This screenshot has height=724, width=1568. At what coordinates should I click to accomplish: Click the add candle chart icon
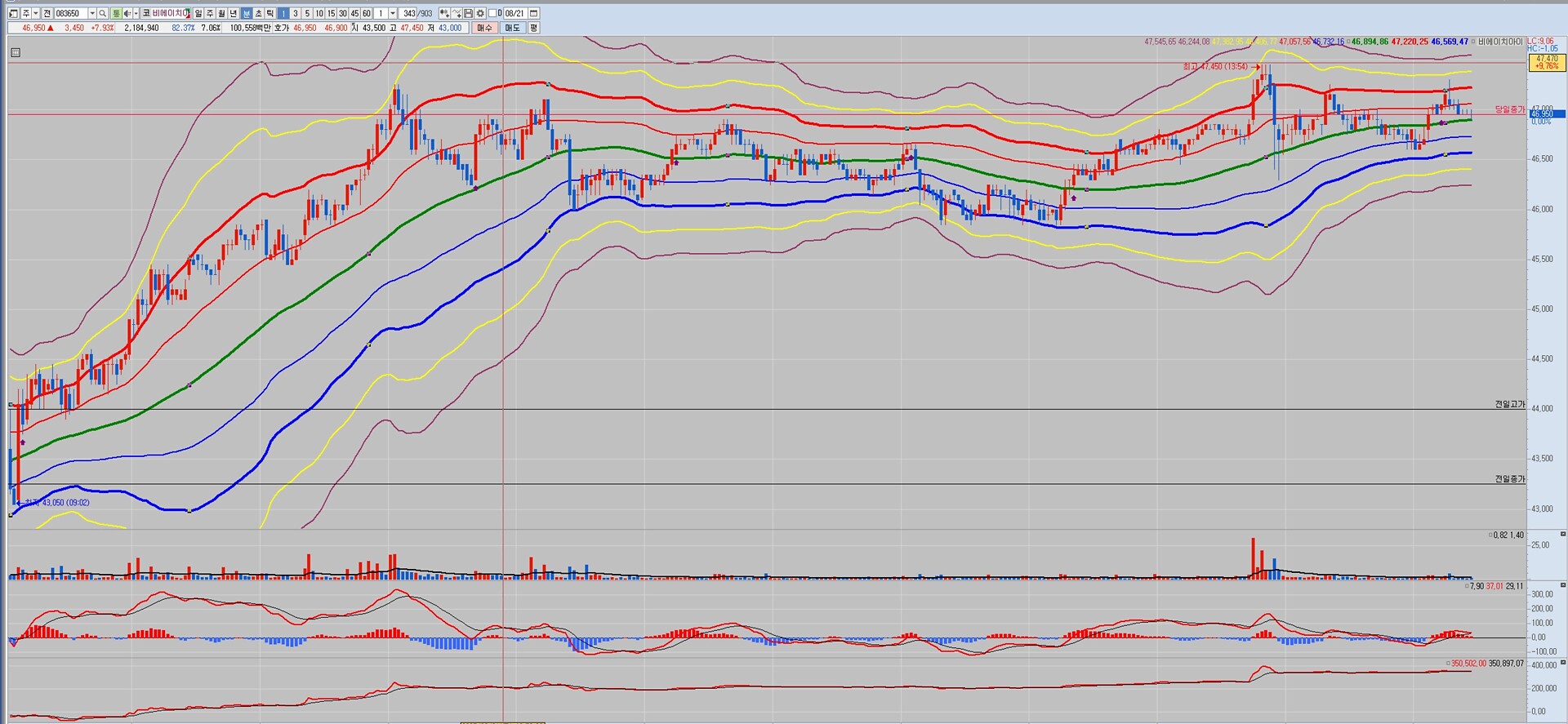[443, 14]
